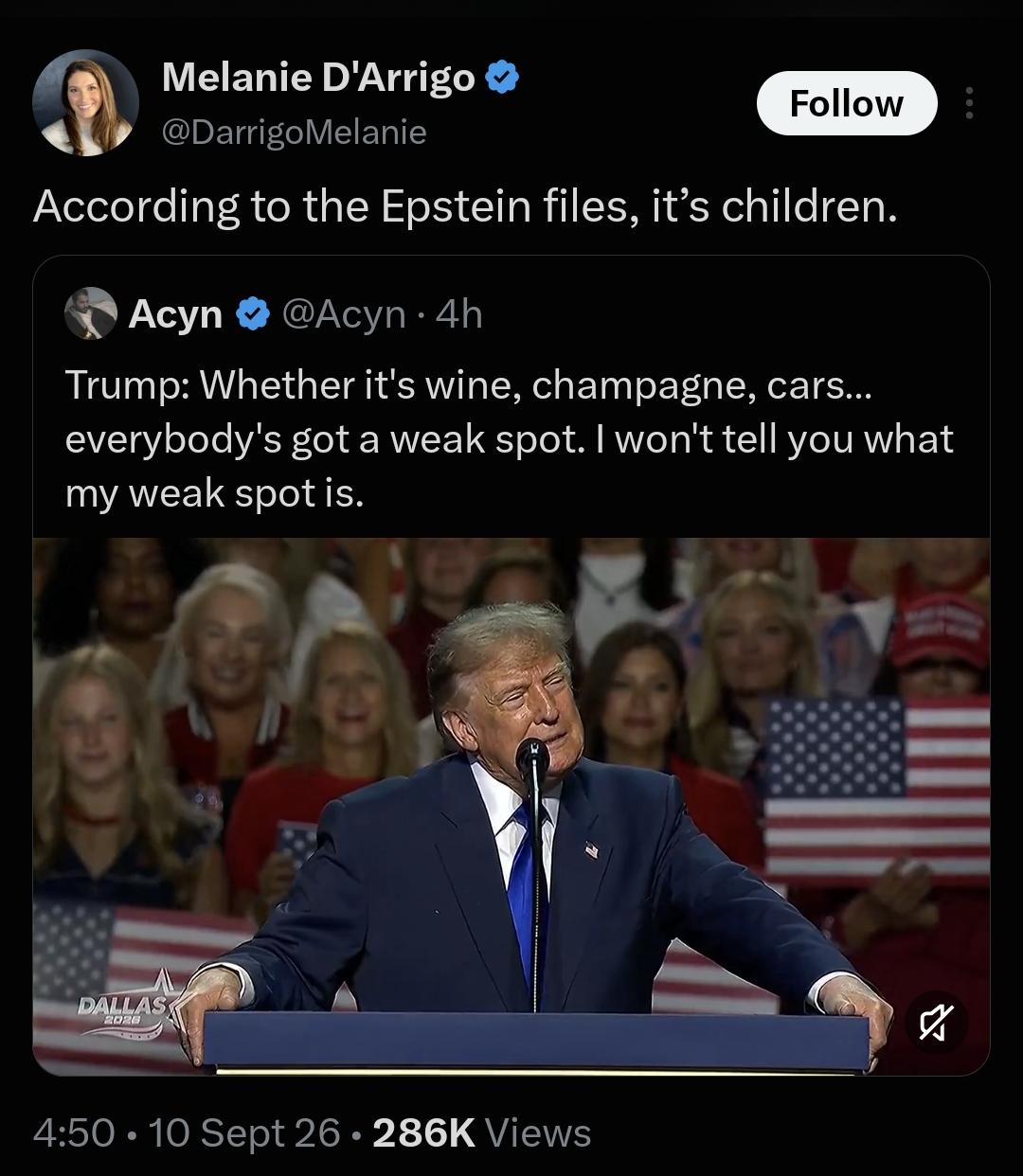Open the 286K Views analytics
The image size is (1023, 1176).
click(482, 1133)
